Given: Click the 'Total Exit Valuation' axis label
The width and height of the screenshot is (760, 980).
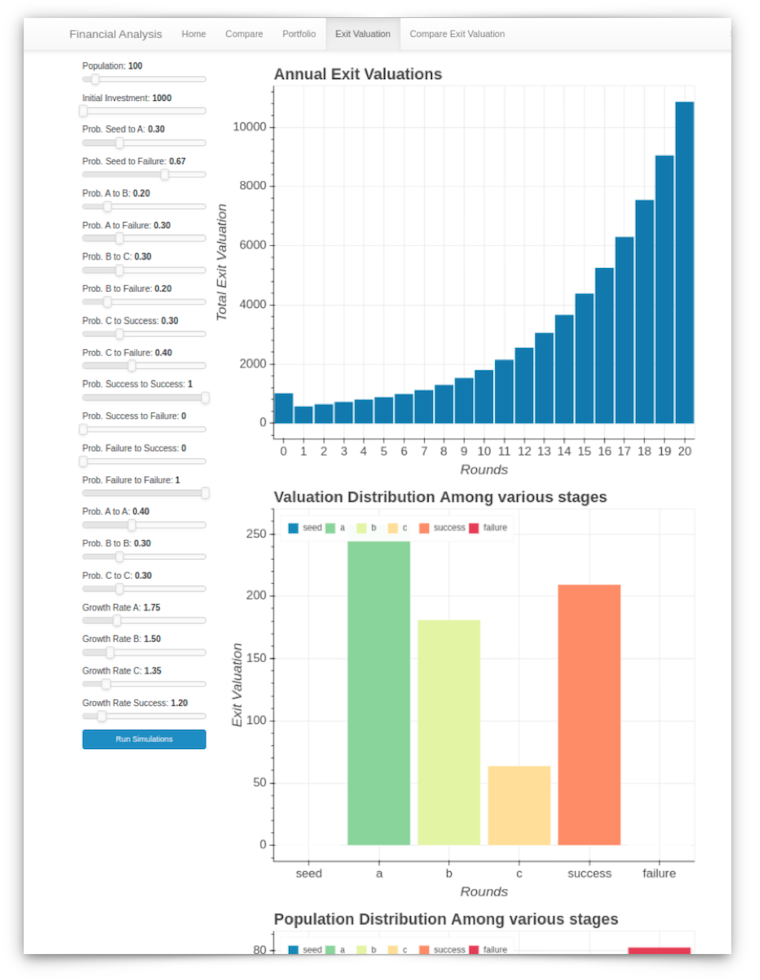Looking at the screenshot, I should pos(221,262).
